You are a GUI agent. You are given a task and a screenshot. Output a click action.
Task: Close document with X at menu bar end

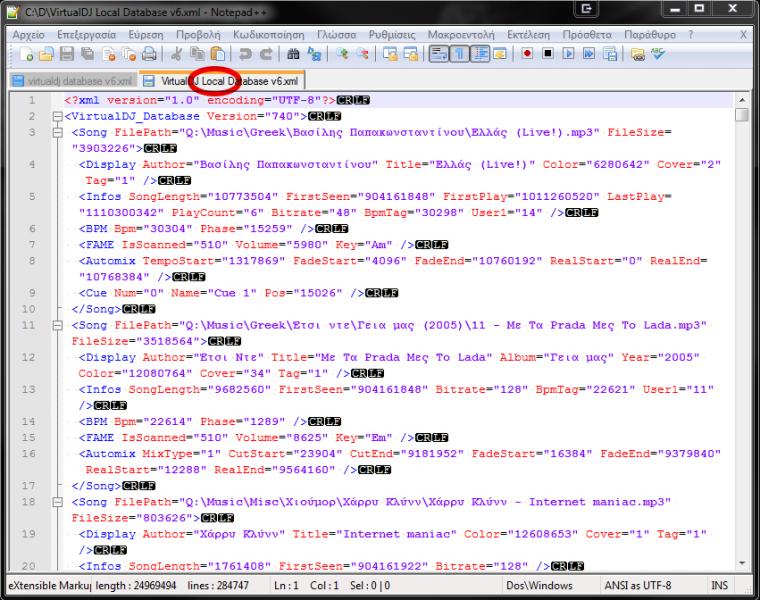coord(743,35)
